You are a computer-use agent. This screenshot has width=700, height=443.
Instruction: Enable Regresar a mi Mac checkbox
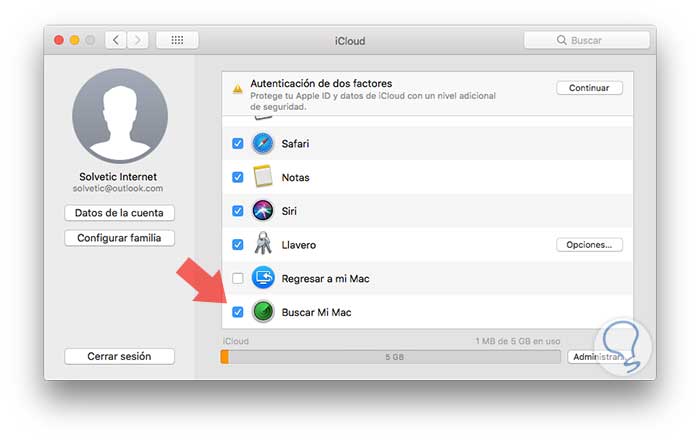click(x=238, y=279)
